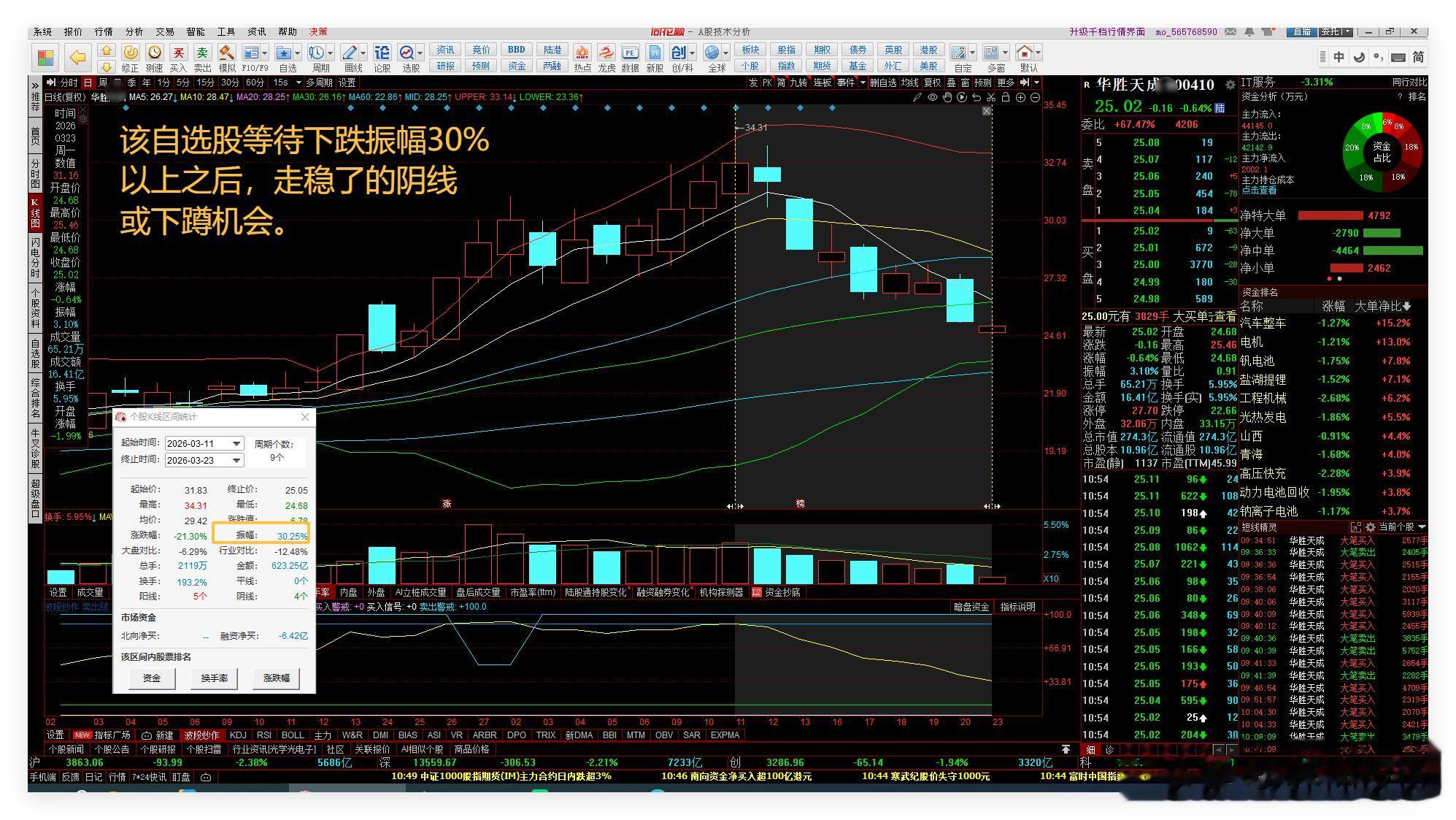1456x820 pixels.
Task: Open 模拟 simulated trading gavel icon
Action: click(226, 53)
